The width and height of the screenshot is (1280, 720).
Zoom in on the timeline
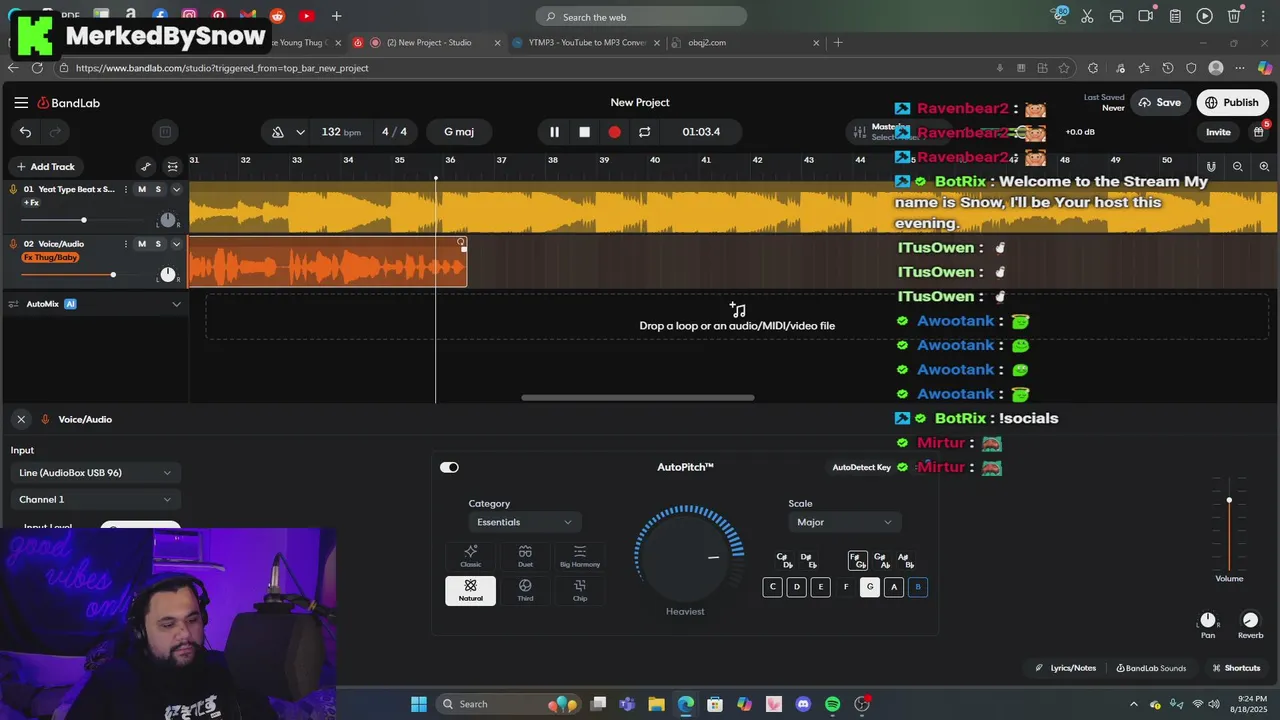coord(1264,167)
